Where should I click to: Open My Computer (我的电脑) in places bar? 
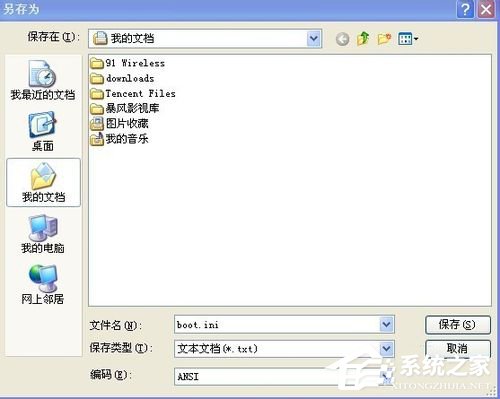pos(43,234)
